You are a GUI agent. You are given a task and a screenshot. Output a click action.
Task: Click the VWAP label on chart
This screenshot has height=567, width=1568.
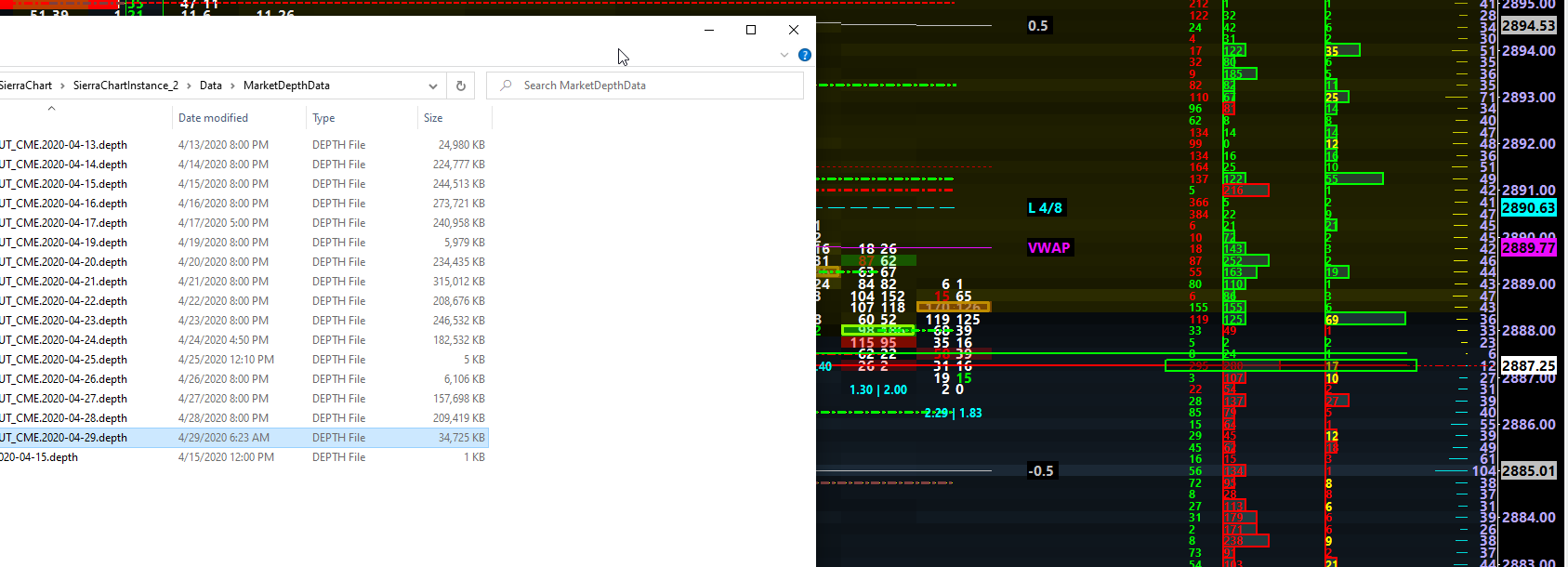tap(1049, 248)
